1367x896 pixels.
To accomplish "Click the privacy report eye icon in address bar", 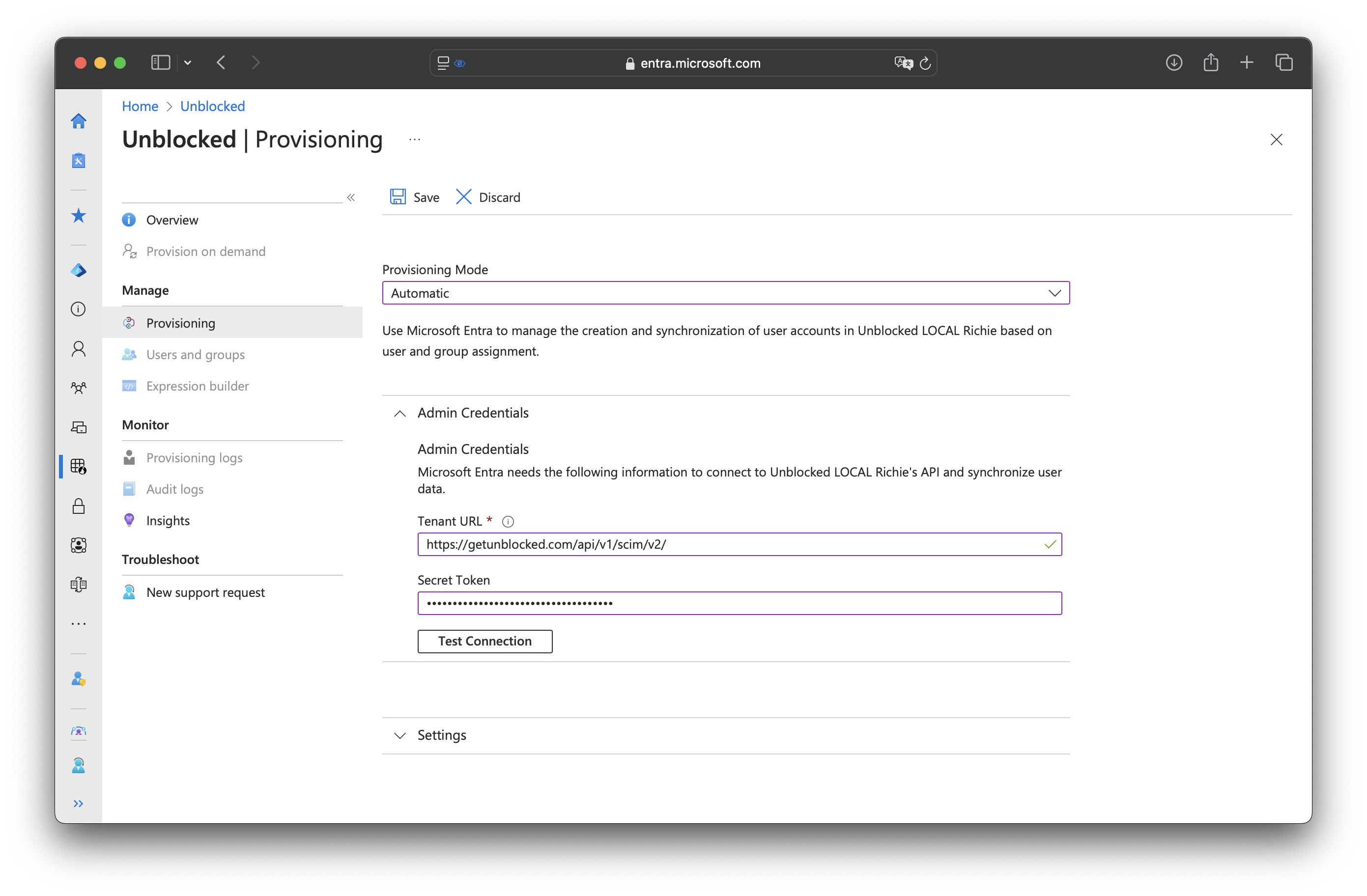I will click(x=460, y=63).
